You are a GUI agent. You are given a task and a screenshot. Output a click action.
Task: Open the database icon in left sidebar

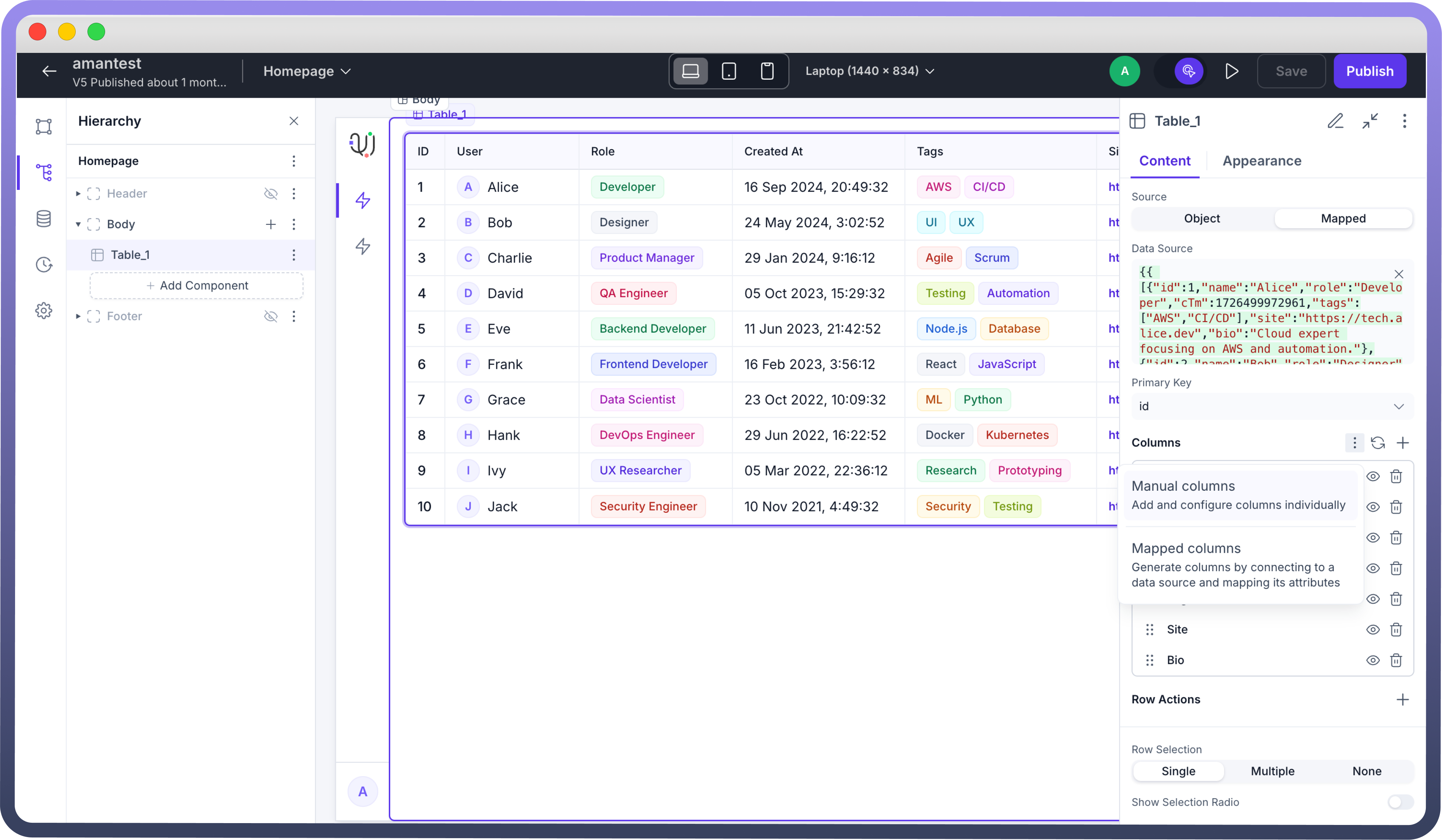(x=43, y=219)
